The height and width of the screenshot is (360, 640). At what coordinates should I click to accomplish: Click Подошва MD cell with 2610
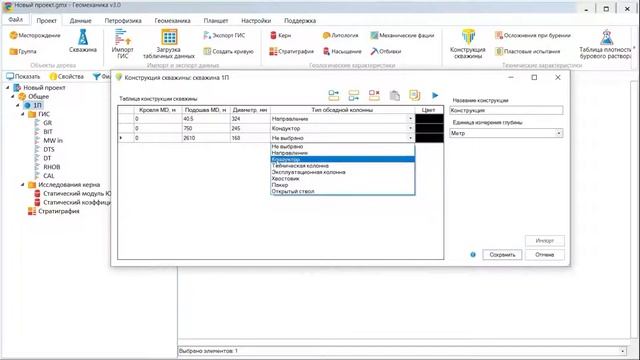click(x=206, y=138)
